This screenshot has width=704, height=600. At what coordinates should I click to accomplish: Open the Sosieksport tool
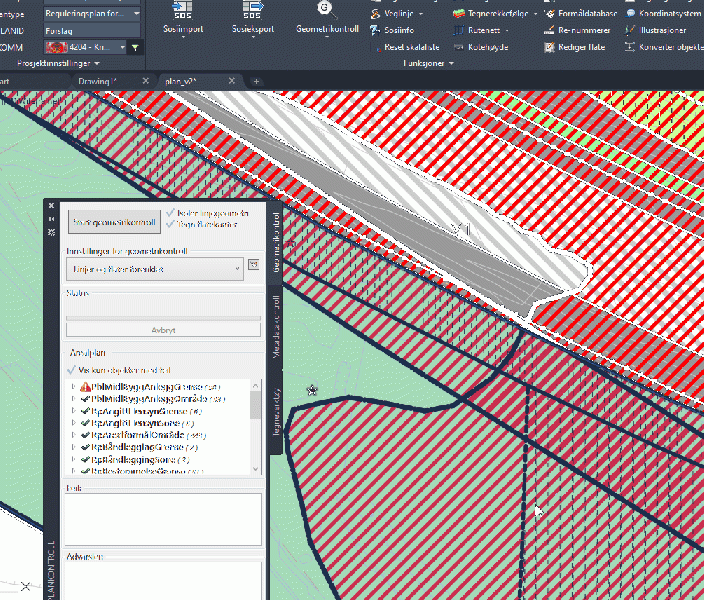253,18
